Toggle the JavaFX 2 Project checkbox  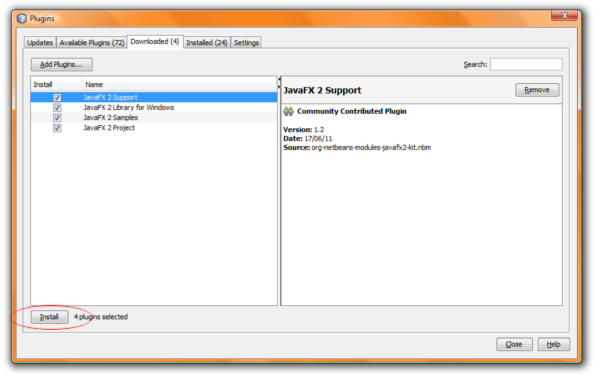(57, 128)
